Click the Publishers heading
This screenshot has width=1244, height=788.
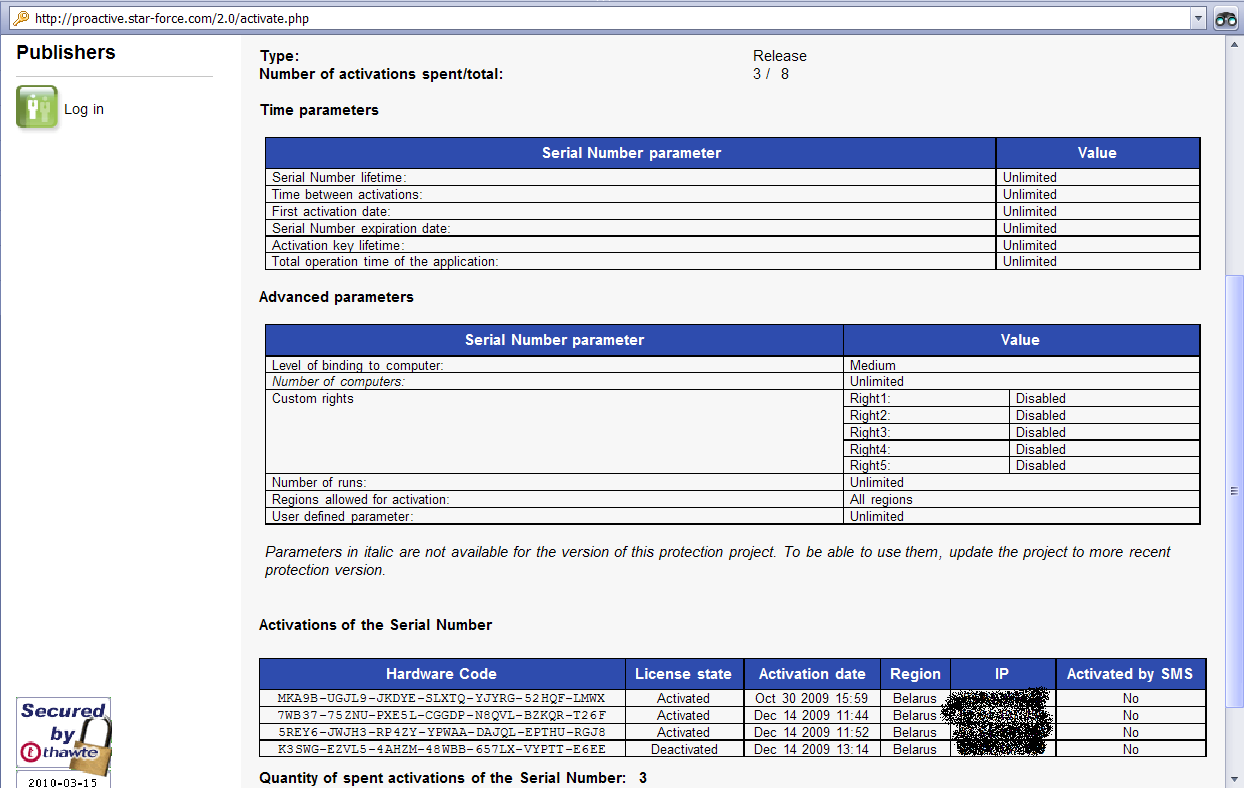(x=66, y=53)
